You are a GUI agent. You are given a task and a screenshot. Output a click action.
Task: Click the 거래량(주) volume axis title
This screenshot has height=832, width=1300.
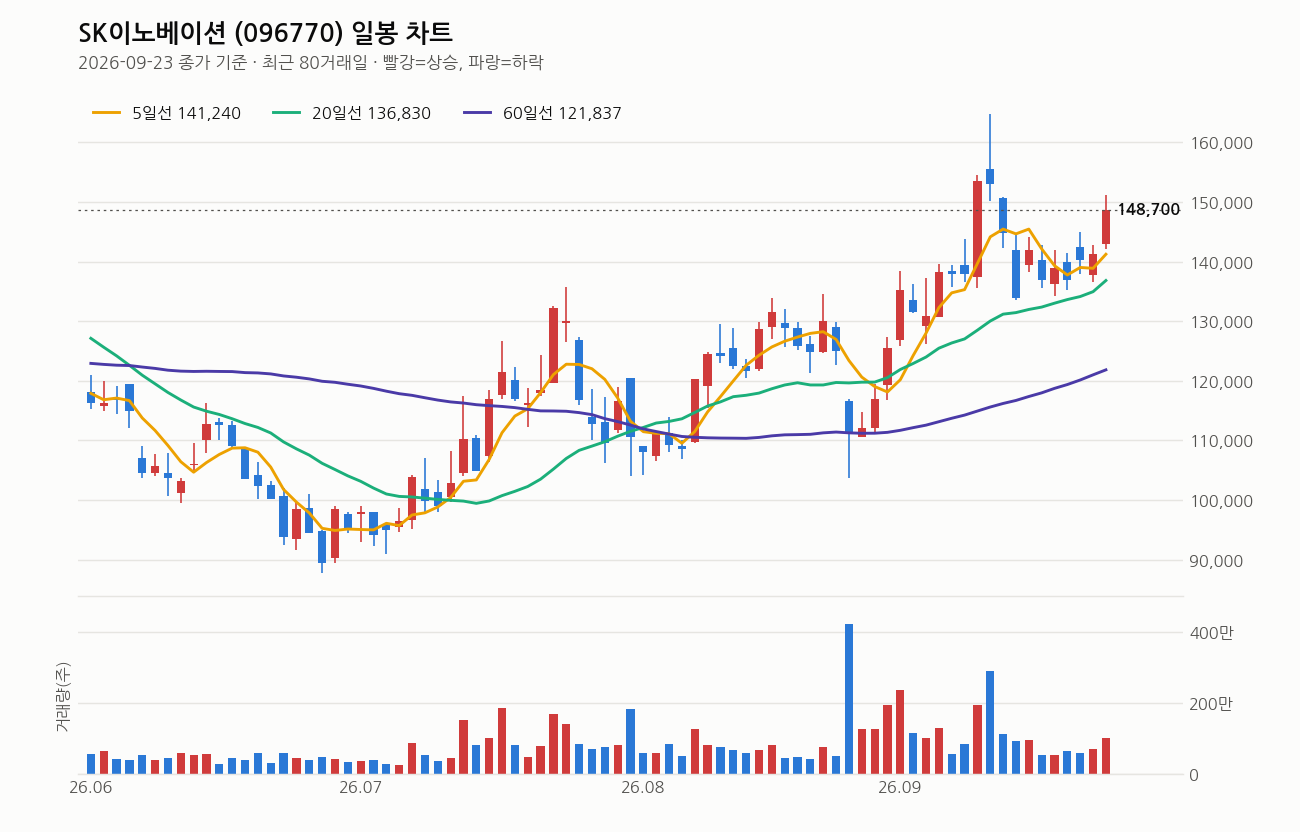[63, 697]
